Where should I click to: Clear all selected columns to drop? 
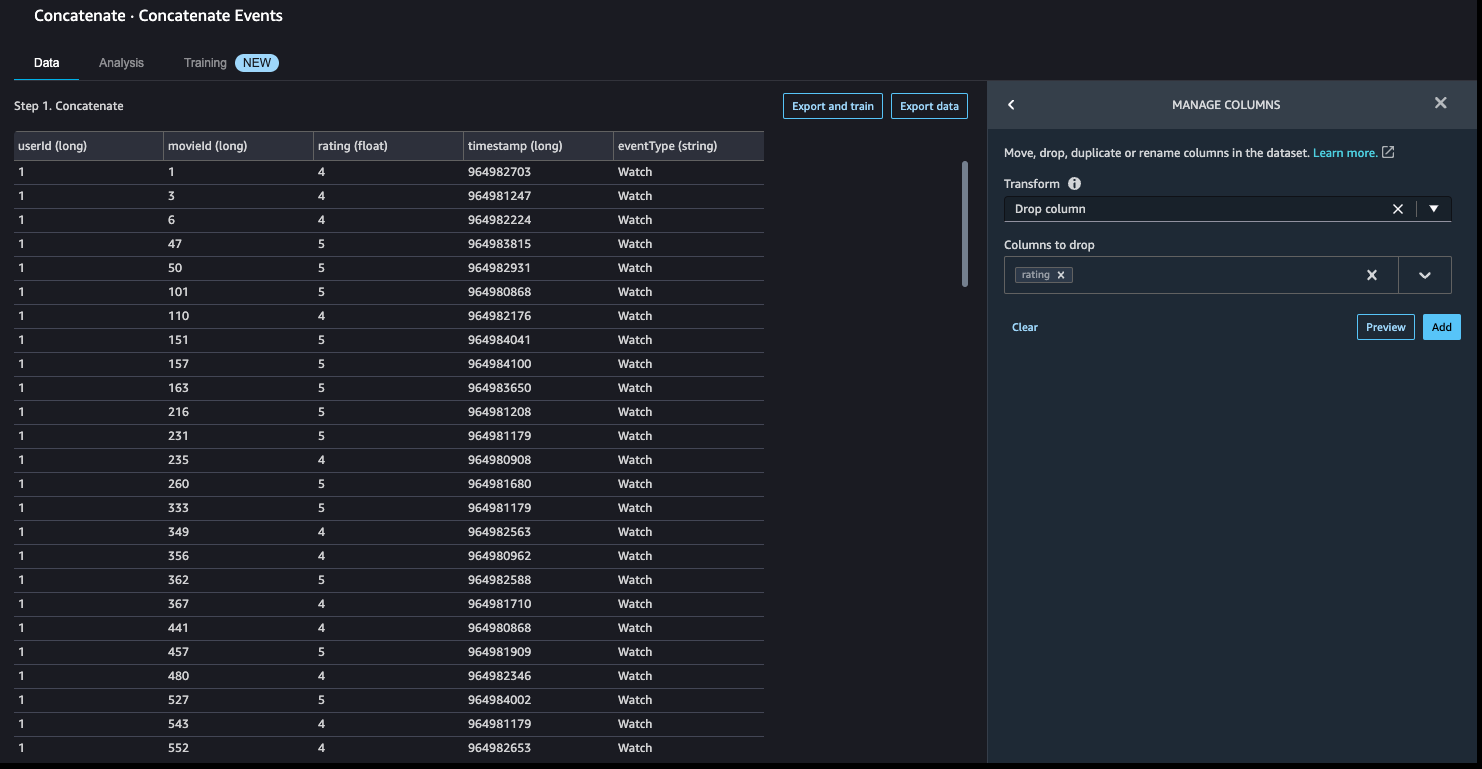coord(1372,275)
